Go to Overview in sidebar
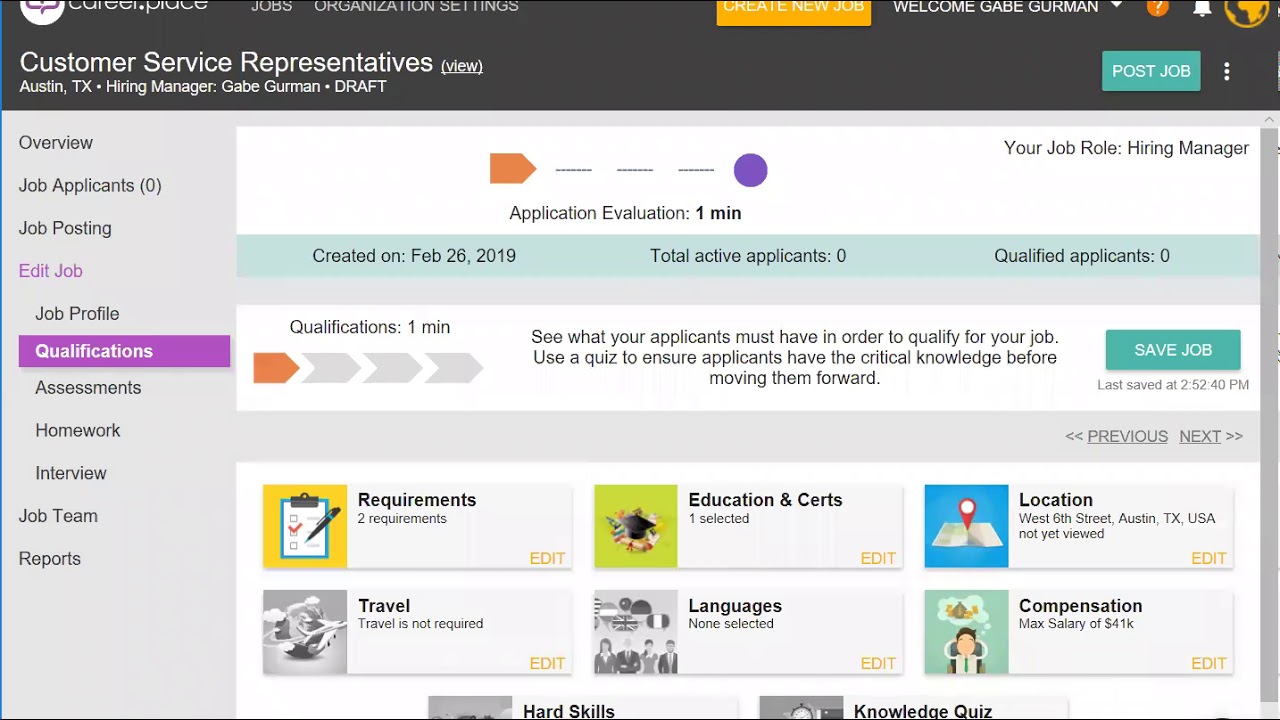 point(56,143)
